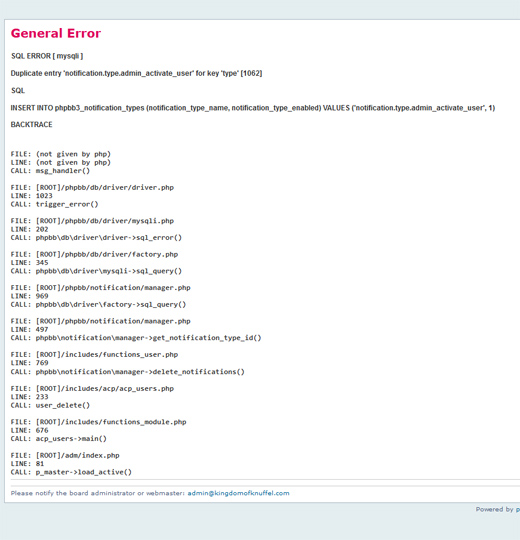Click 'LINE: 769' text
Screen dimensions: 520x540
tap(30, 363)
